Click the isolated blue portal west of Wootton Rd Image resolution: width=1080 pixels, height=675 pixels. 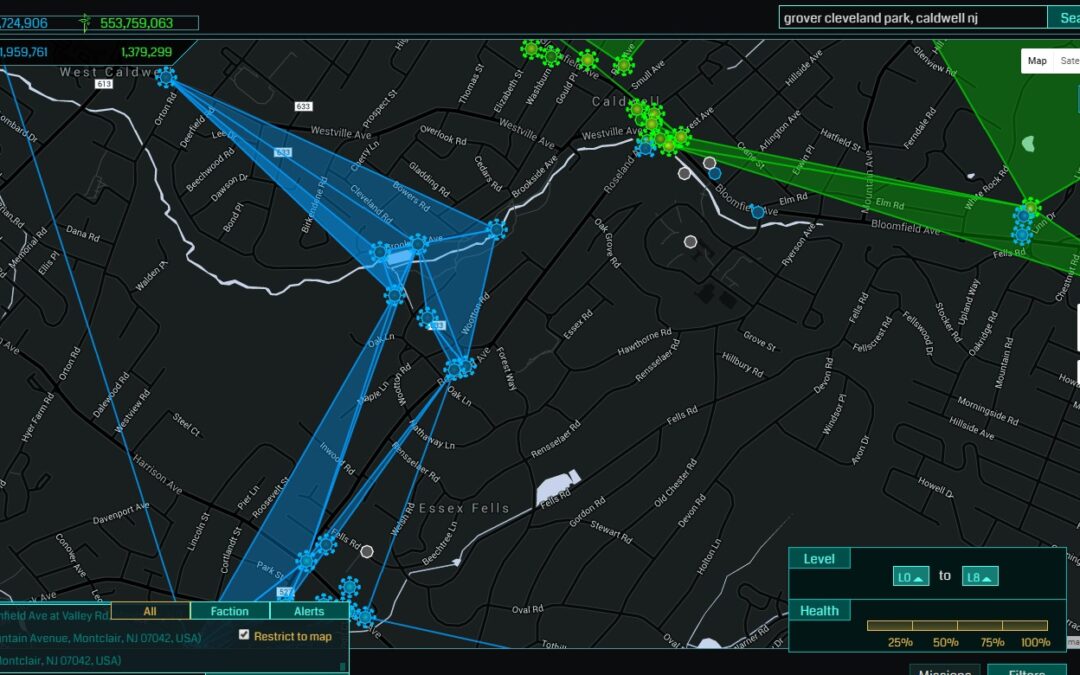[x=428, y=319]
